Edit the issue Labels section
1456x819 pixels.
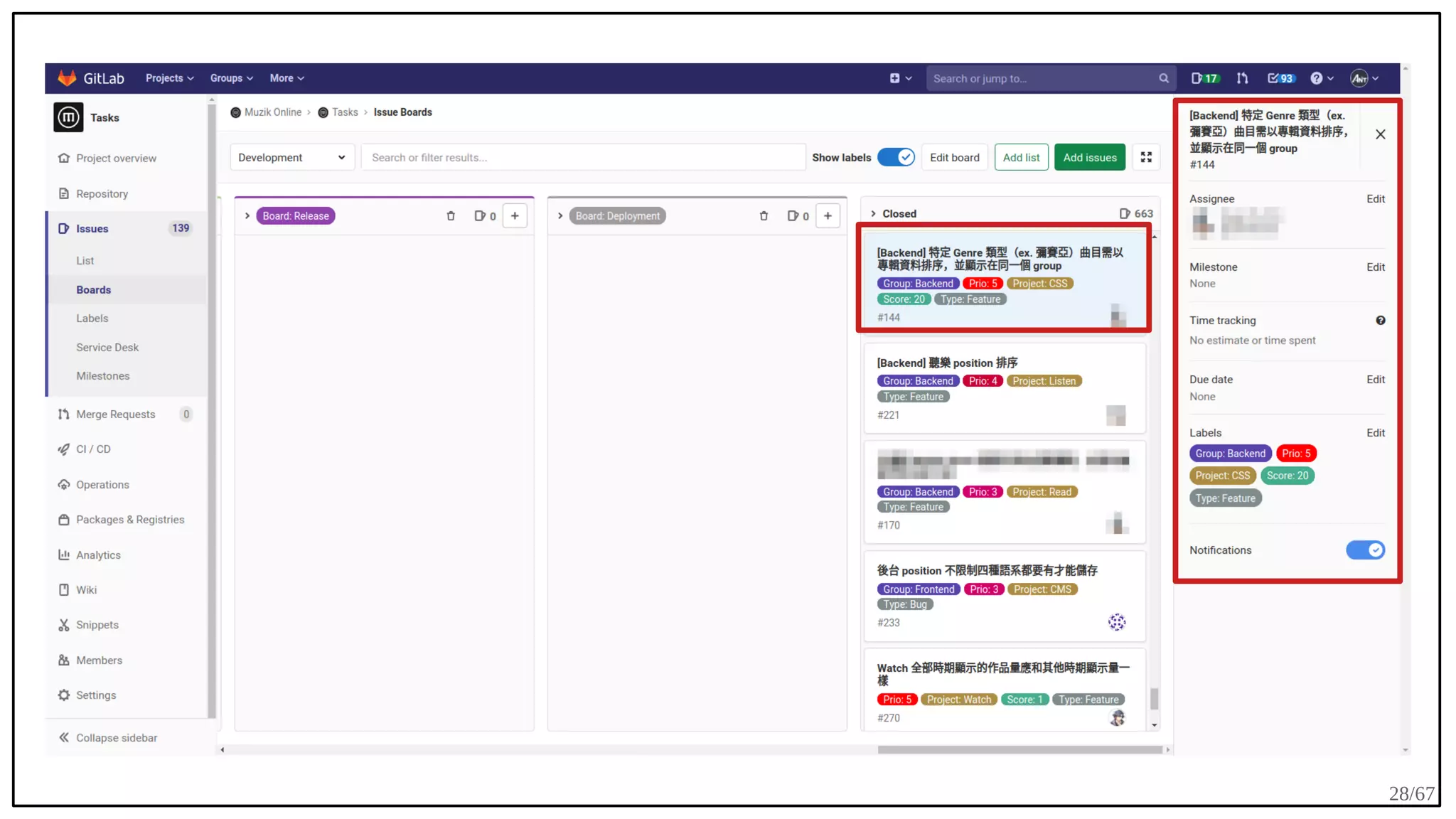1375,433
